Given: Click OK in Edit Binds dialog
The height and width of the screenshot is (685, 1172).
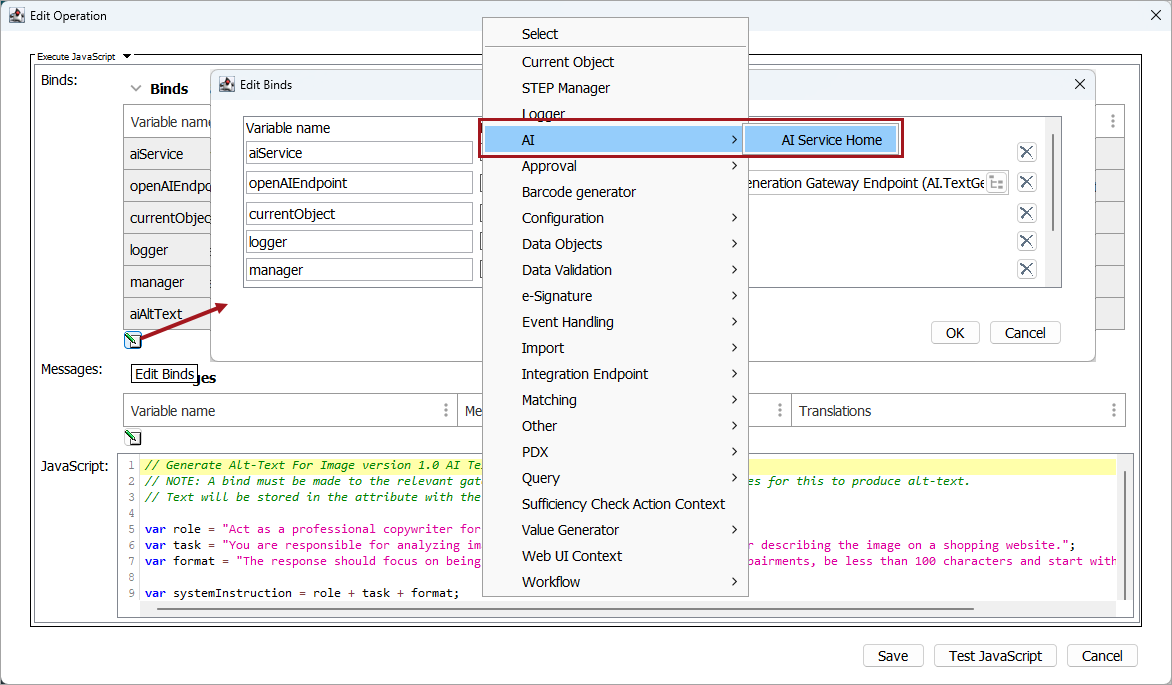Looking at the screenshot, I should coord(955,333).
